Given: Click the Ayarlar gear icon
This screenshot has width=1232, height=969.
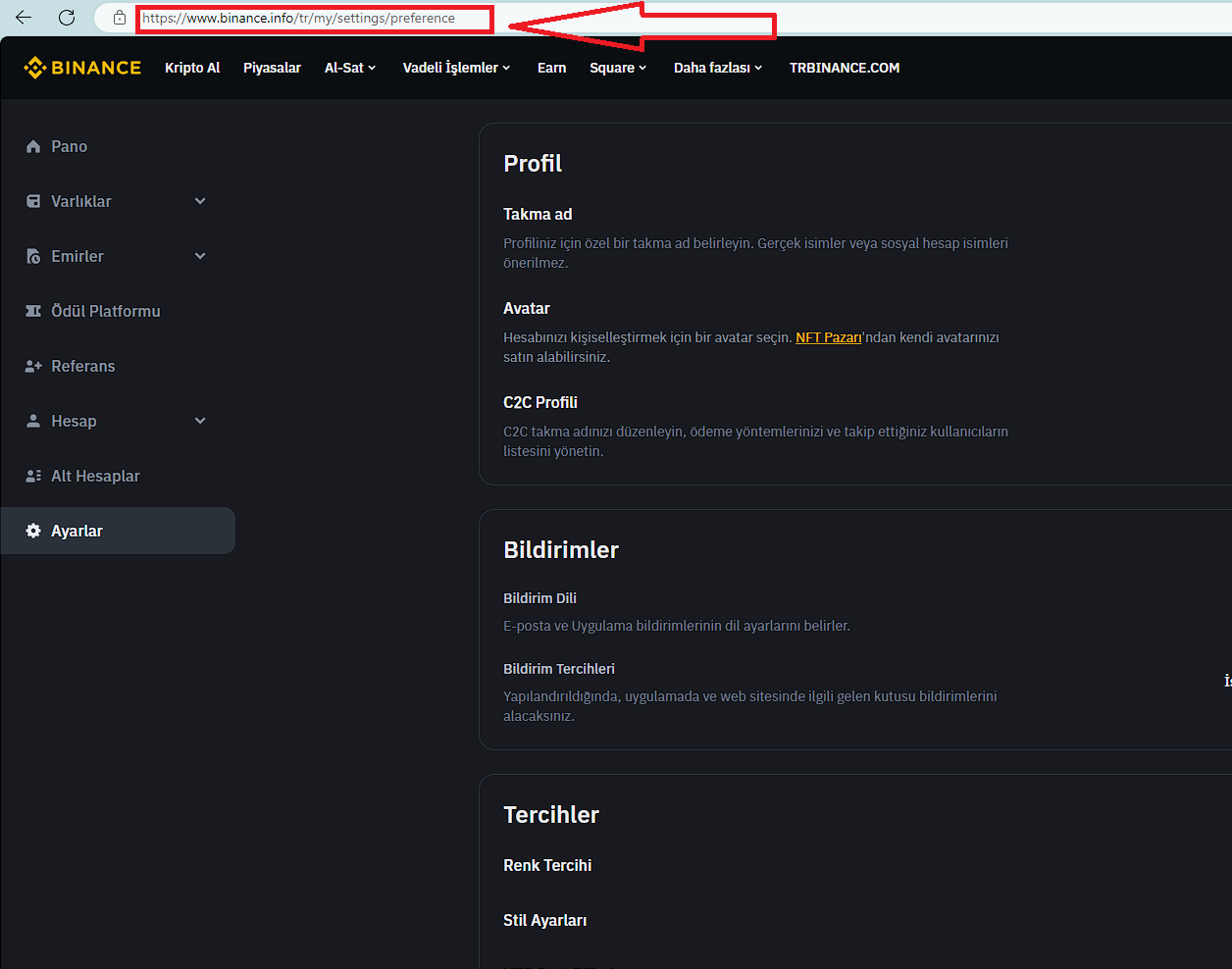Looking at the screenshot, I should tap(33, 531).
